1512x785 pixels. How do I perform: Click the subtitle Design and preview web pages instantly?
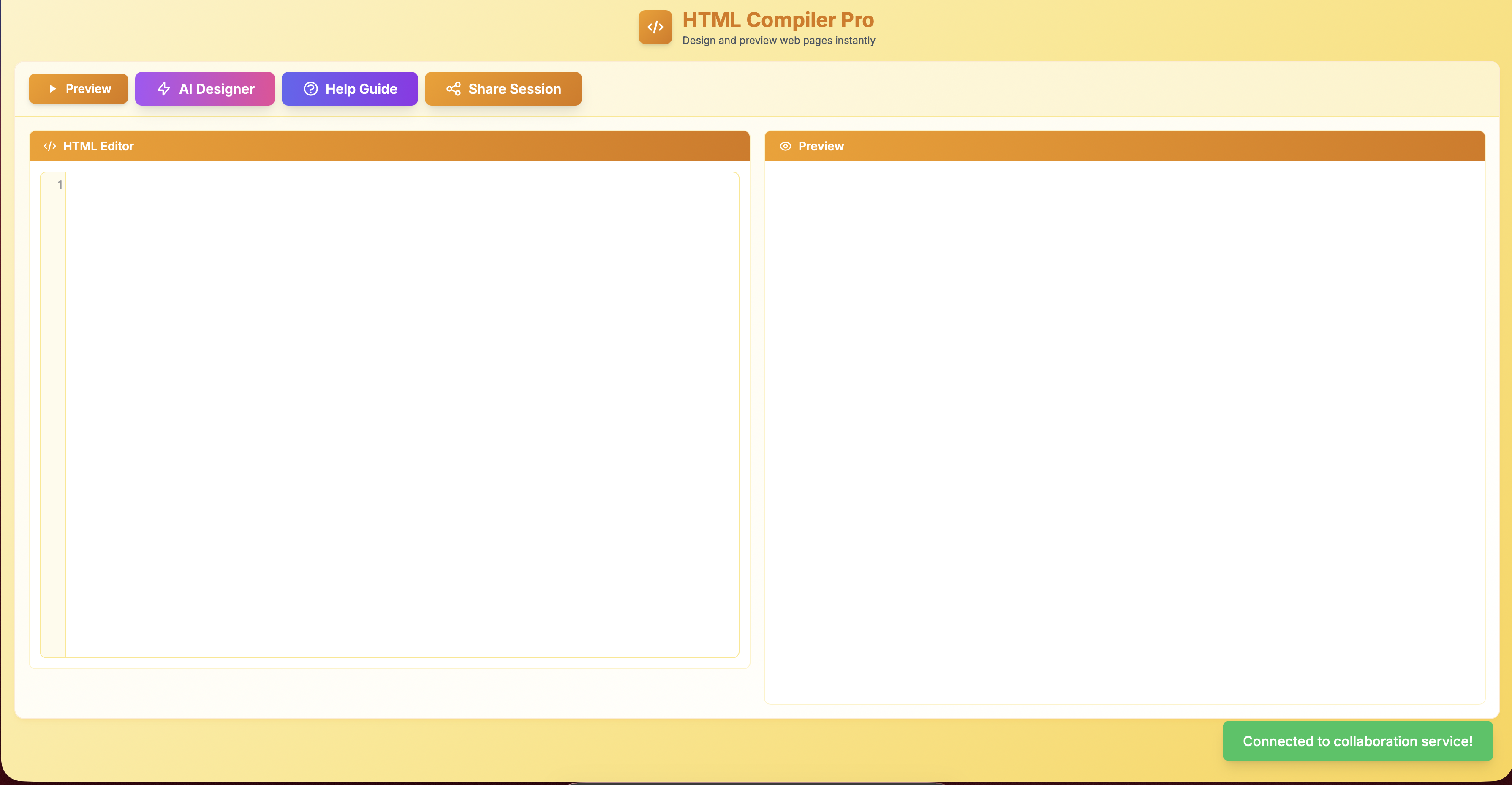(x=778, y=41)
